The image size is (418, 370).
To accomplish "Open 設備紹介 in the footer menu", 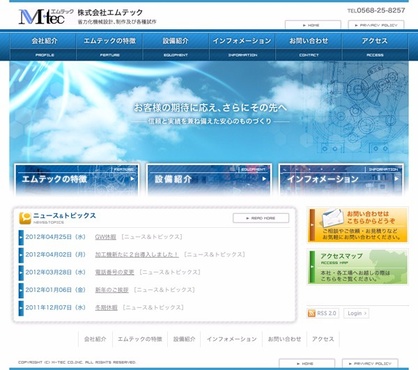I will [x=184, y=339].
